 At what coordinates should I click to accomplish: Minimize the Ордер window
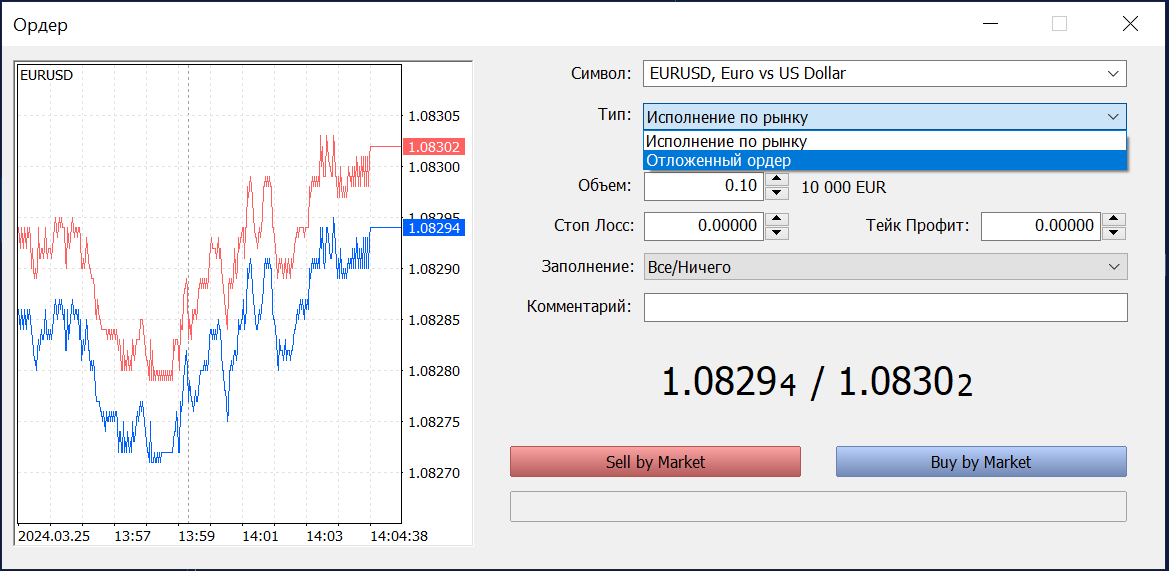[x=990, y=24]
